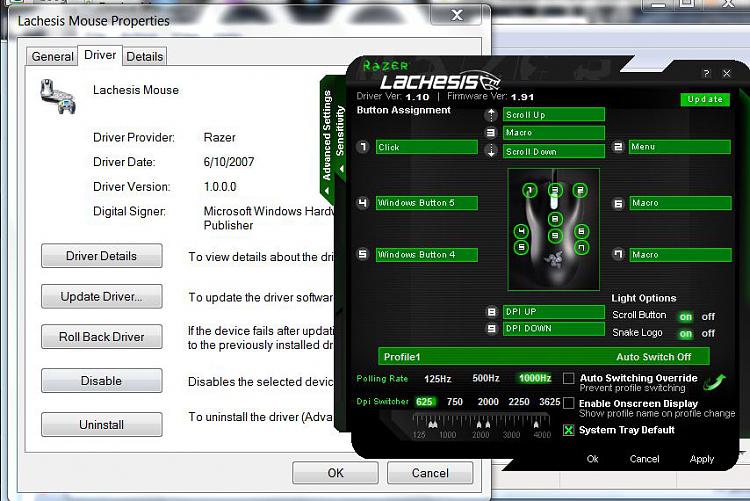This screenshot has width=750, height=501.
Task: Click OK in Mouse Properties dialog
Action: [335, 473]
